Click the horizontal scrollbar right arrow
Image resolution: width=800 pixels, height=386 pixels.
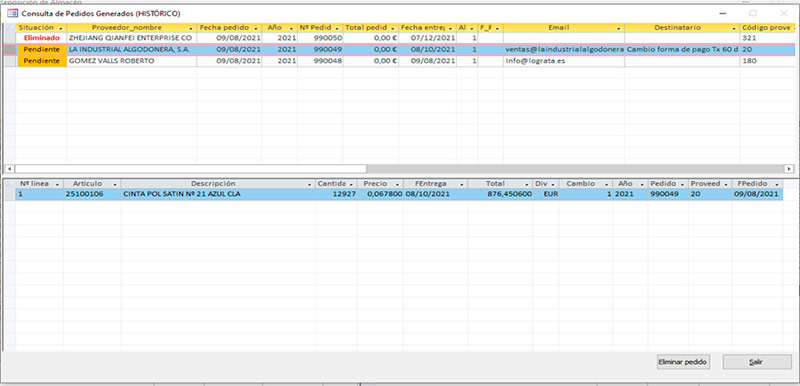click(x=789, y=168)
